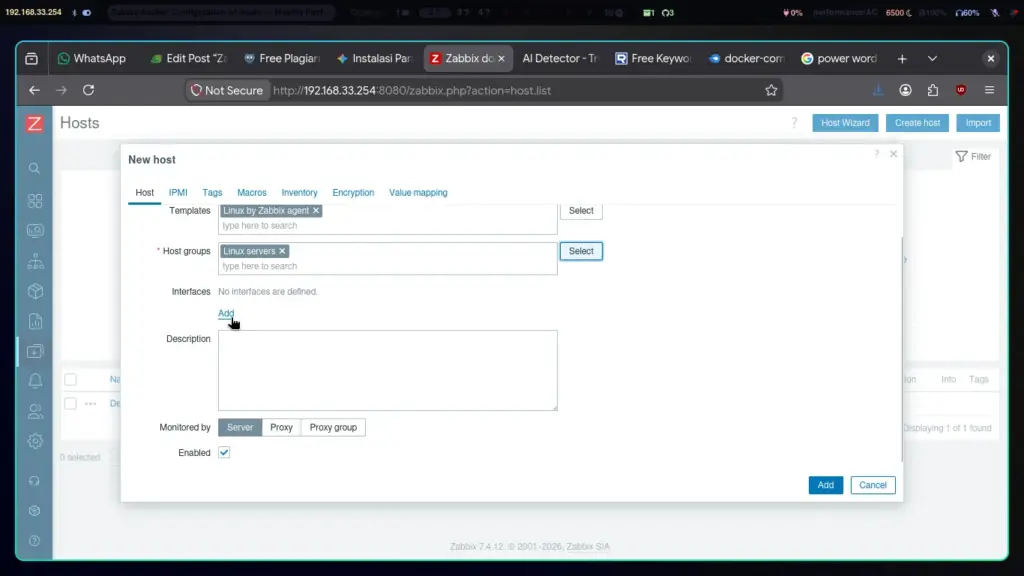Open Monitoring icon in Zabbix sidebar
Viewport: 1024px width, 576px height.
click(35, 231)
